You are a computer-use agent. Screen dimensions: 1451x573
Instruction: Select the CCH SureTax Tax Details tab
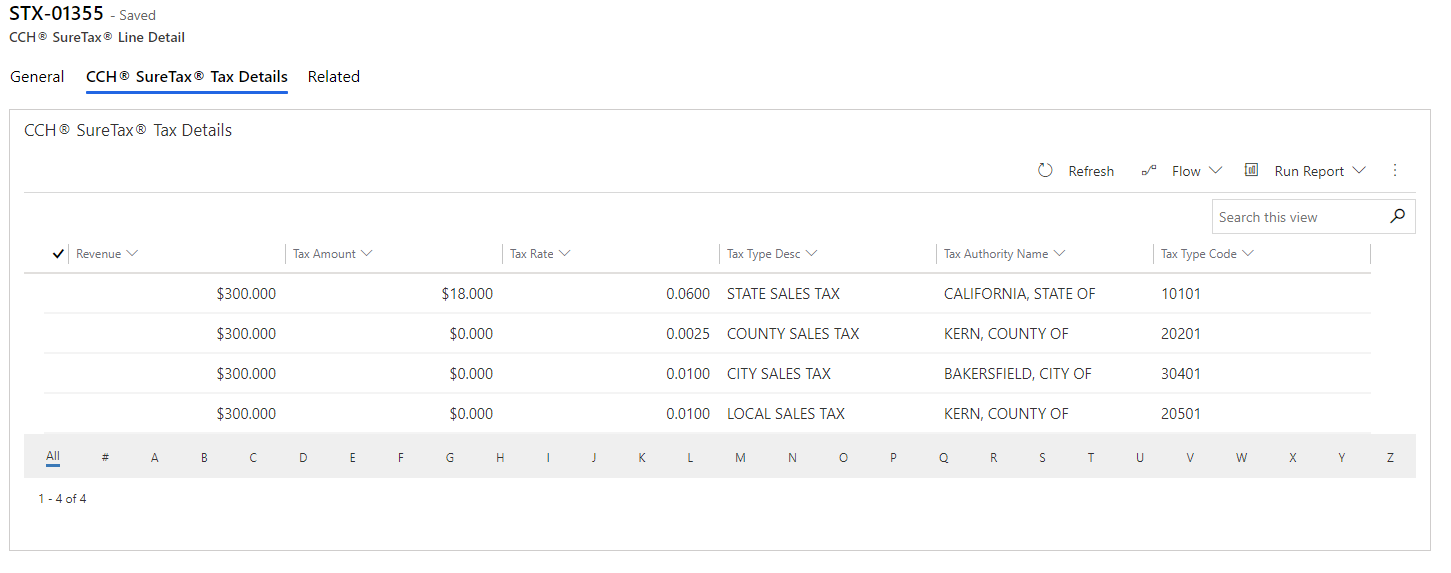click(187, 77)
